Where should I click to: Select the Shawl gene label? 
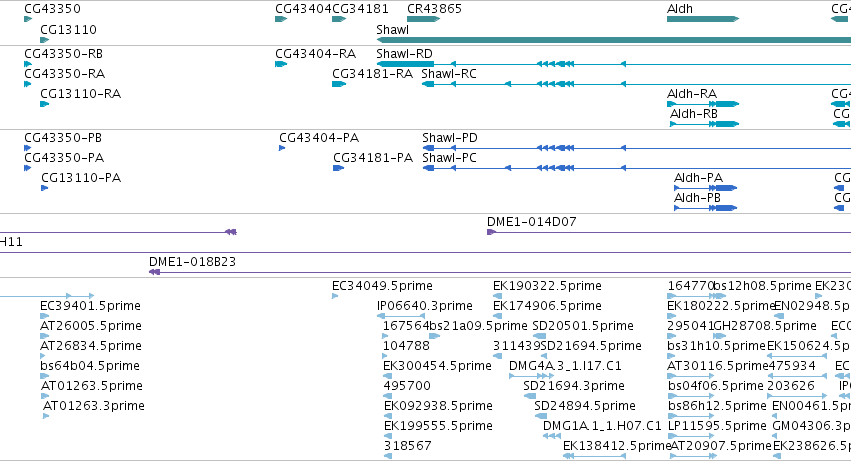coord(392,29)
